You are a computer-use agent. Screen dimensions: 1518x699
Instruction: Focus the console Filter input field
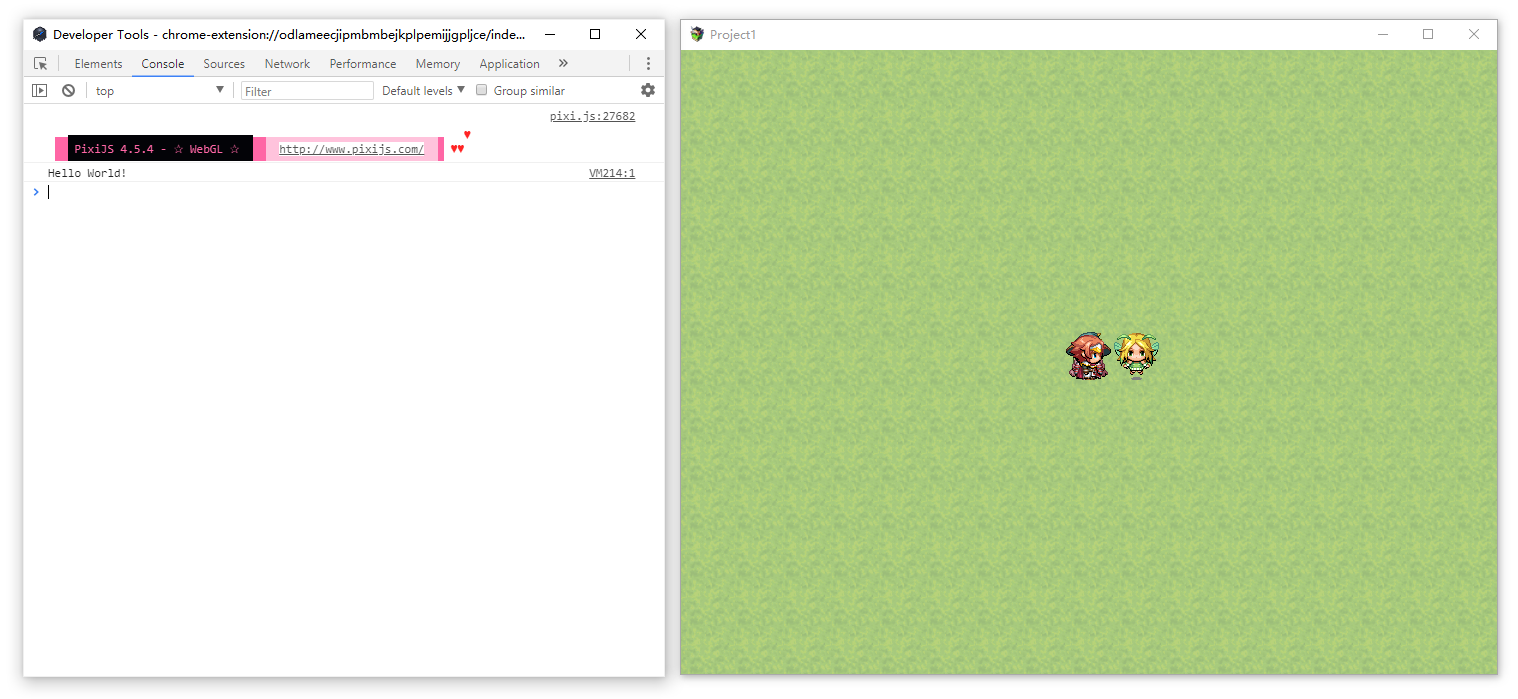(x=307, y=91)
